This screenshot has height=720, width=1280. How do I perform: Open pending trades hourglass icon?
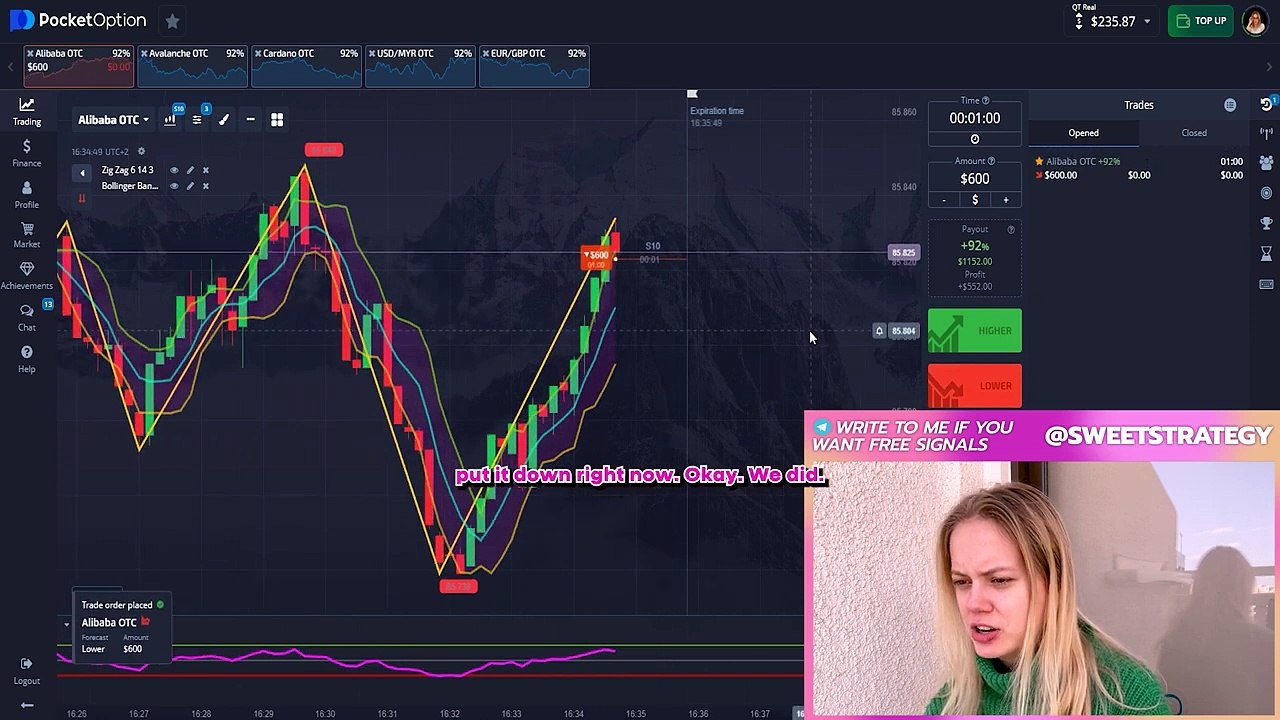(x=1266, y=254)
